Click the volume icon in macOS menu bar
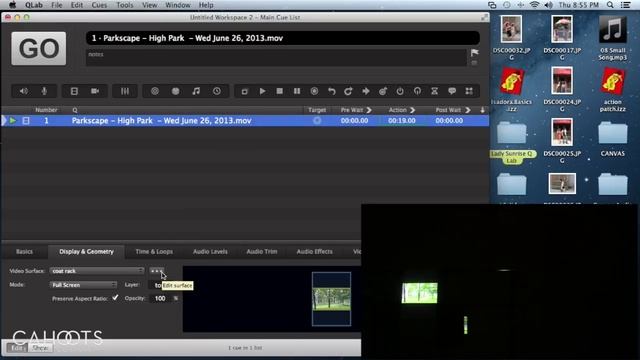 [549, 5]
